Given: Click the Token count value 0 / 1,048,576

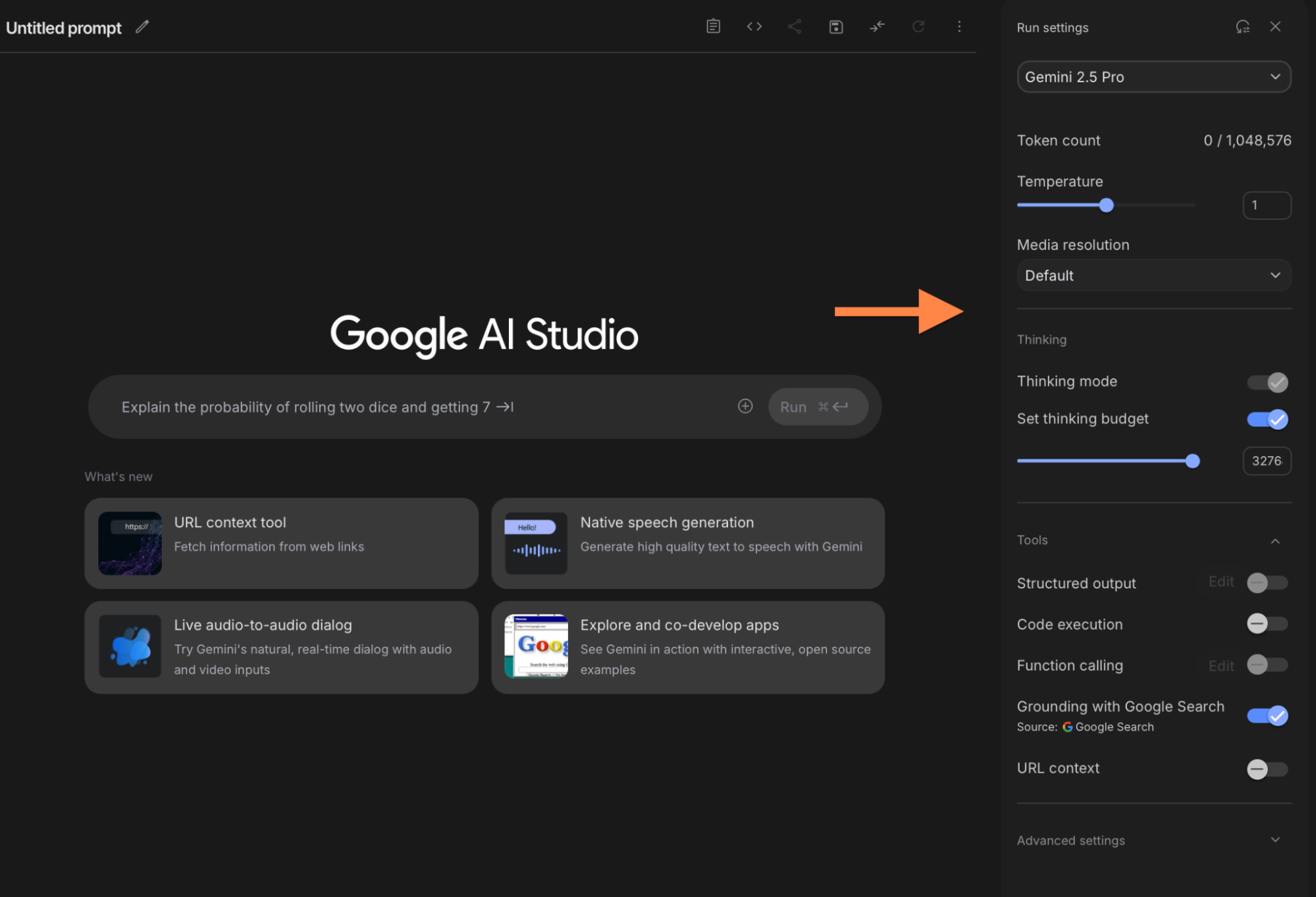Looking at the screenshot, I should click(x=1247, y=140).
